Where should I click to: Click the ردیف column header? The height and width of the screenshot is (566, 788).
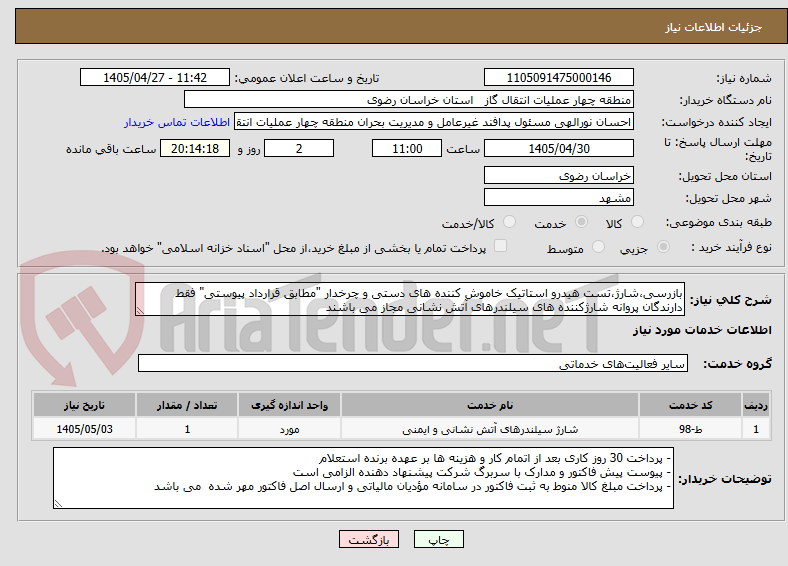756,405
